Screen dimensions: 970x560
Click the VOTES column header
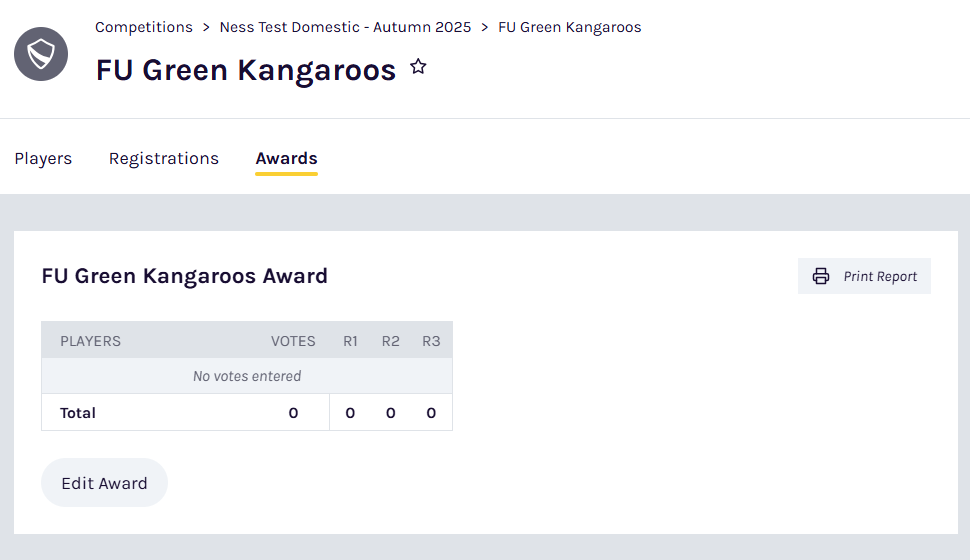[293, 341]
